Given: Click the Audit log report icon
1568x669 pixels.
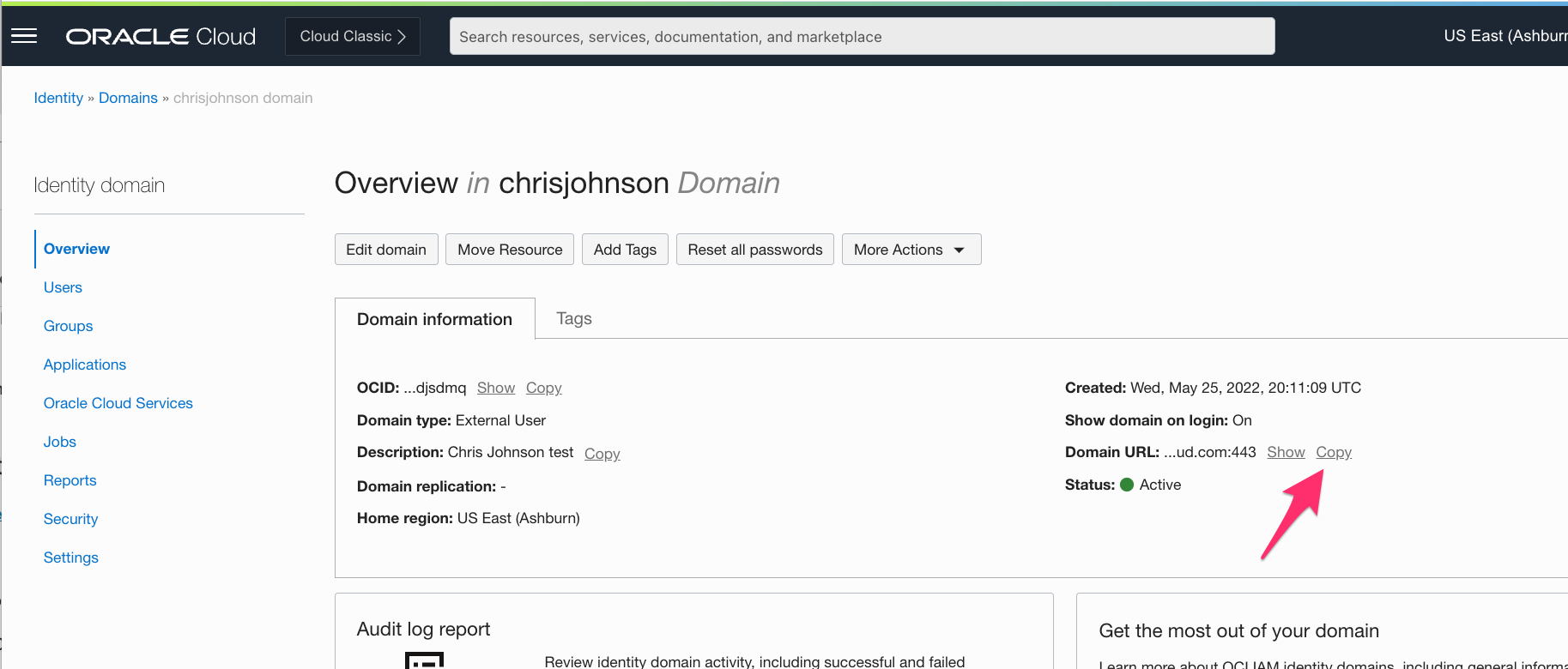Looking at the screenshot, I should click(424, 660).
